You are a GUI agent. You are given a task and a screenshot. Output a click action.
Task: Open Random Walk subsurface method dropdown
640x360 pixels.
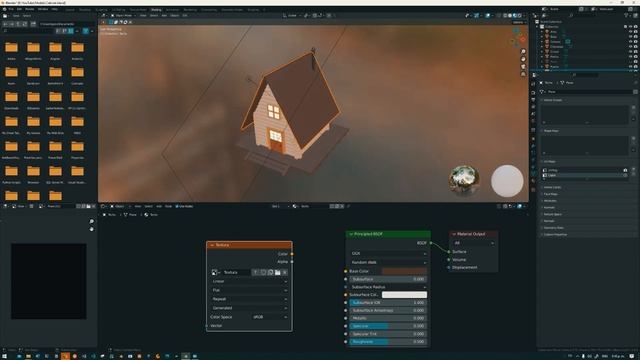(x=388, y=262)
